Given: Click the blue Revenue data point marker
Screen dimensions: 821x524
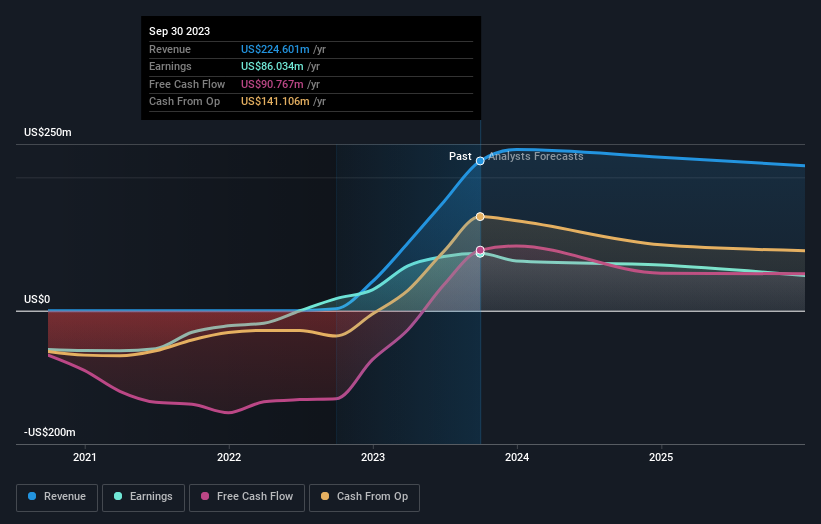Looking at the screenshot, I should pyautogui.click(x=480, y=161).
